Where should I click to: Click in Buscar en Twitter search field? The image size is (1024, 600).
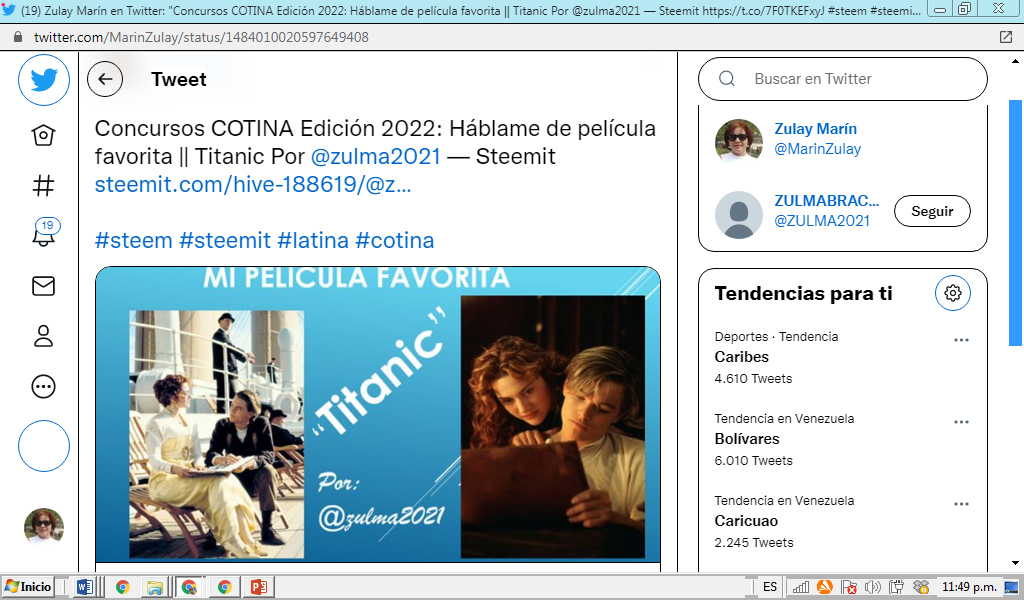[842, 79]
